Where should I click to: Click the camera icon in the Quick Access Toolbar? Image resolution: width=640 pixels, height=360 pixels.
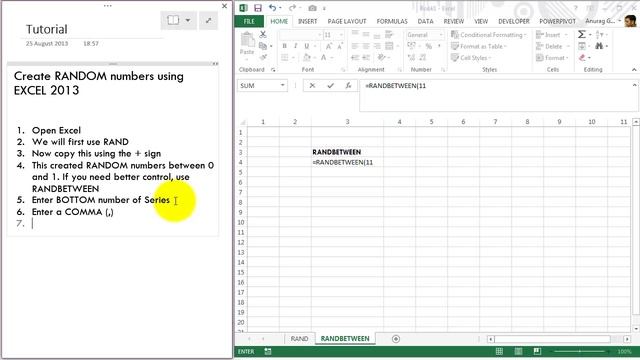click(x=312, y=8)
